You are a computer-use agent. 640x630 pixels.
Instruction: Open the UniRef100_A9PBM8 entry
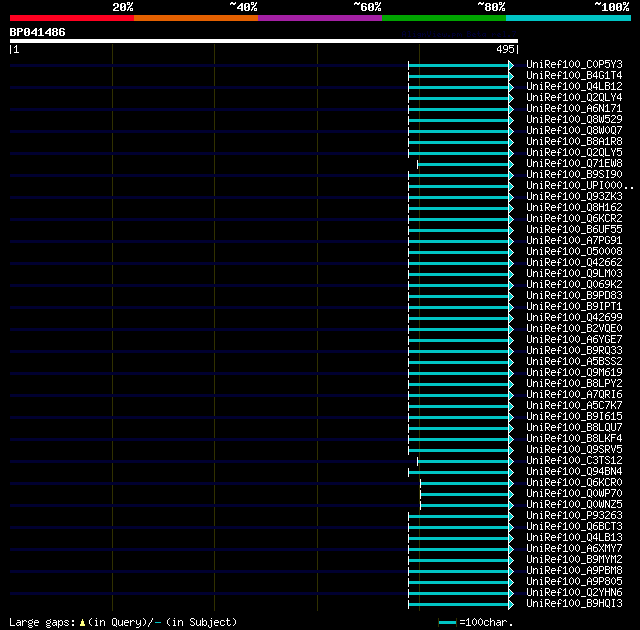(574, 571)
